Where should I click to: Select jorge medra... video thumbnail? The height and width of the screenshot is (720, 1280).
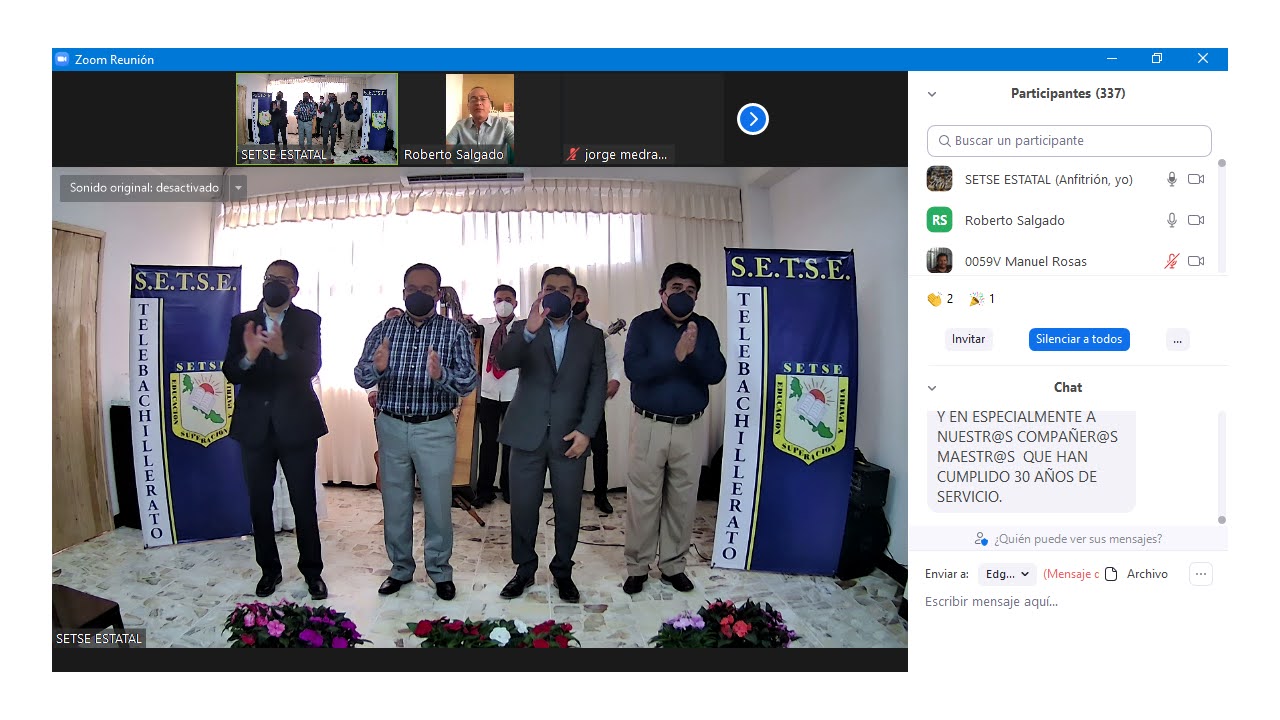(643, 119)
